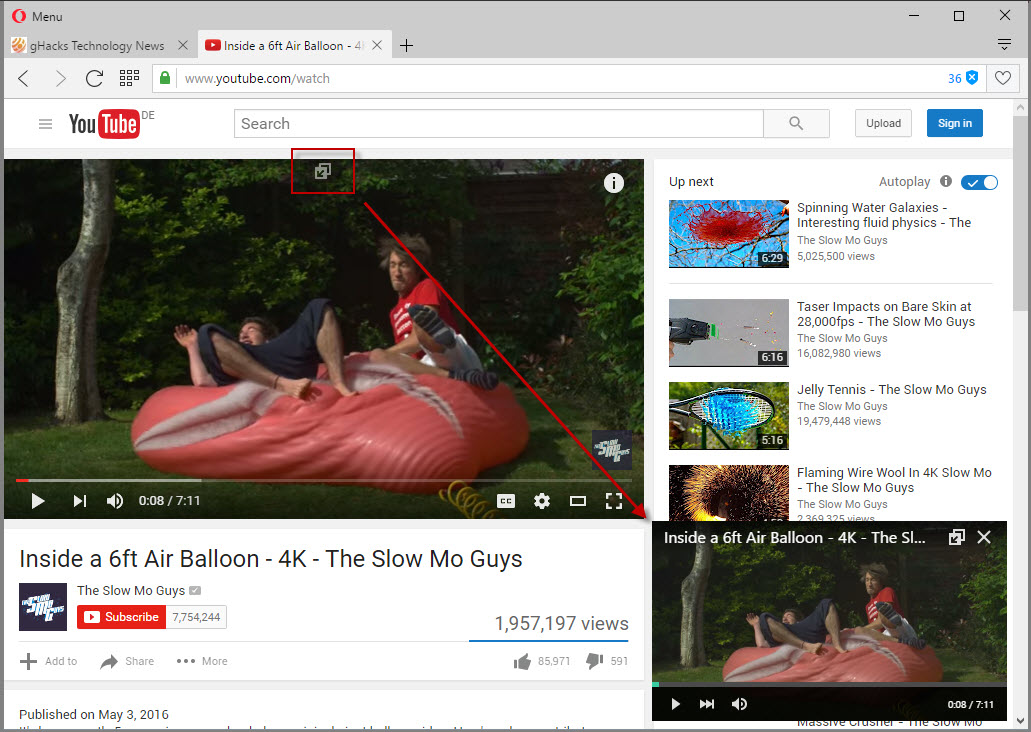Open Flaming Wire Wool In 4K title
The width and height of the screenshot is (1031, 732).
tap(894, 479)
